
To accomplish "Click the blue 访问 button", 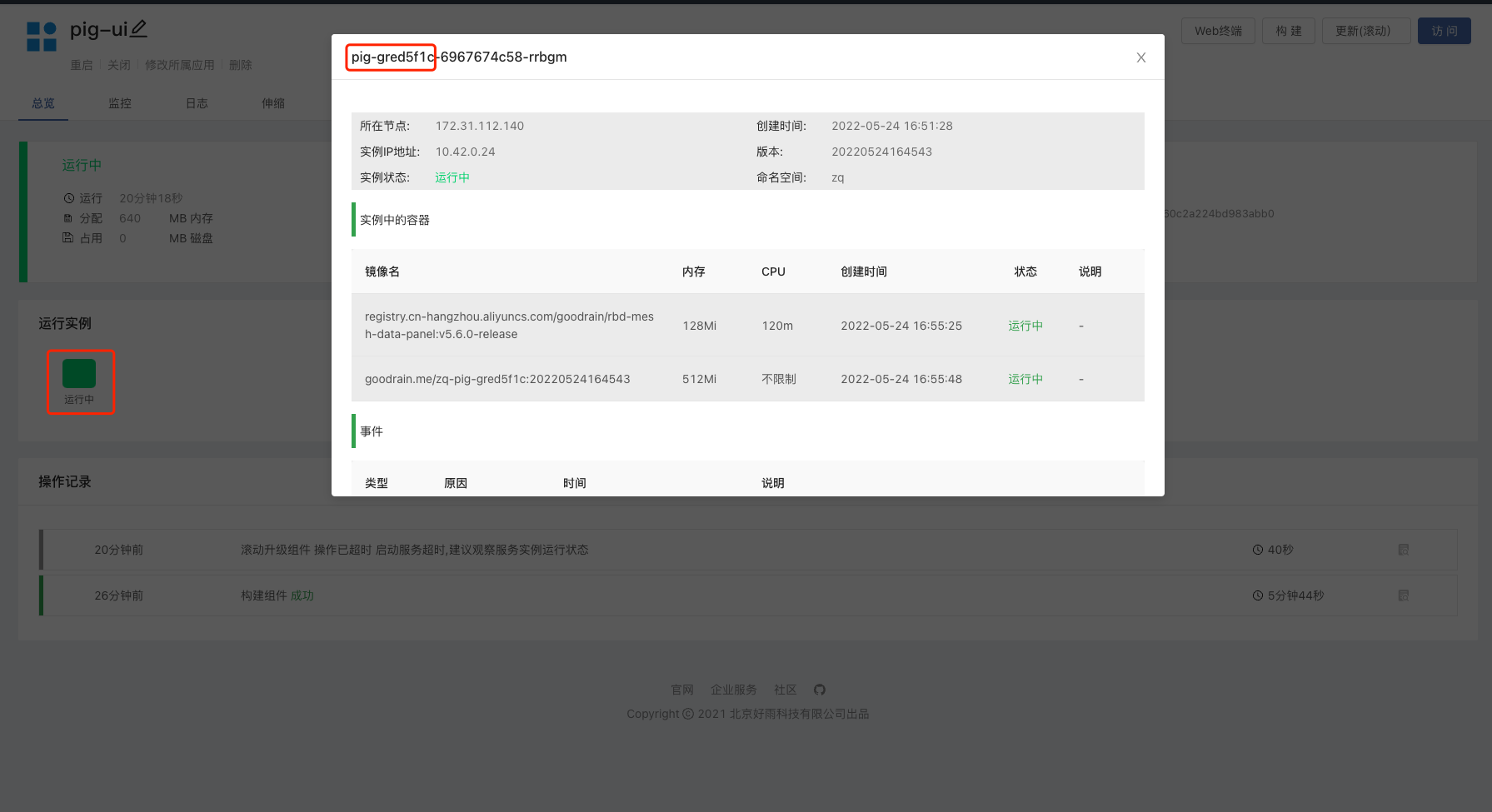I will coord(1445,31).
